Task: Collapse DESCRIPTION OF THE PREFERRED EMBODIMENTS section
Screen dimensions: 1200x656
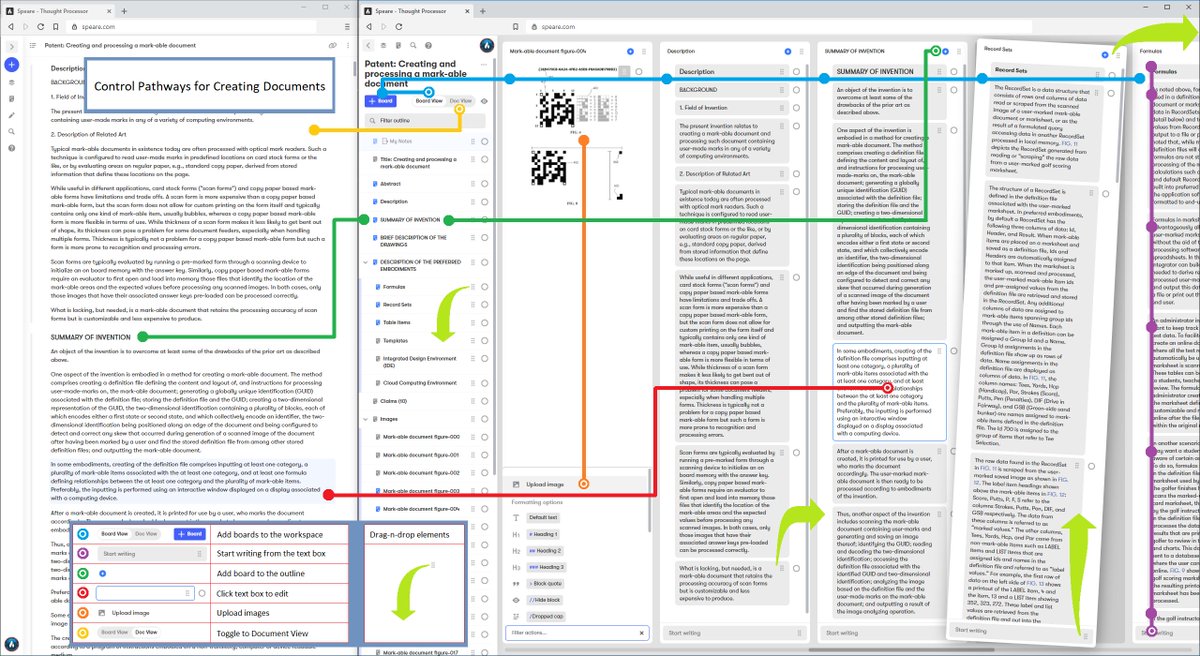Action: coord(367,262)
